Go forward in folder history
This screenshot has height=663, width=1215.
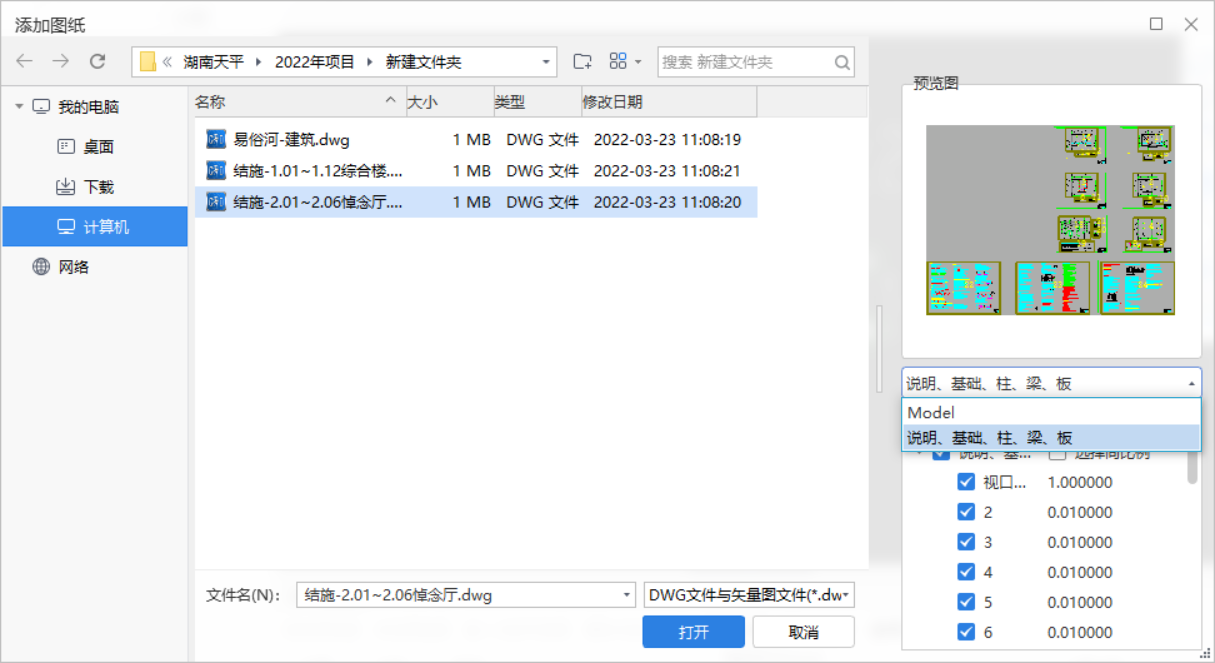click(61, 61)
